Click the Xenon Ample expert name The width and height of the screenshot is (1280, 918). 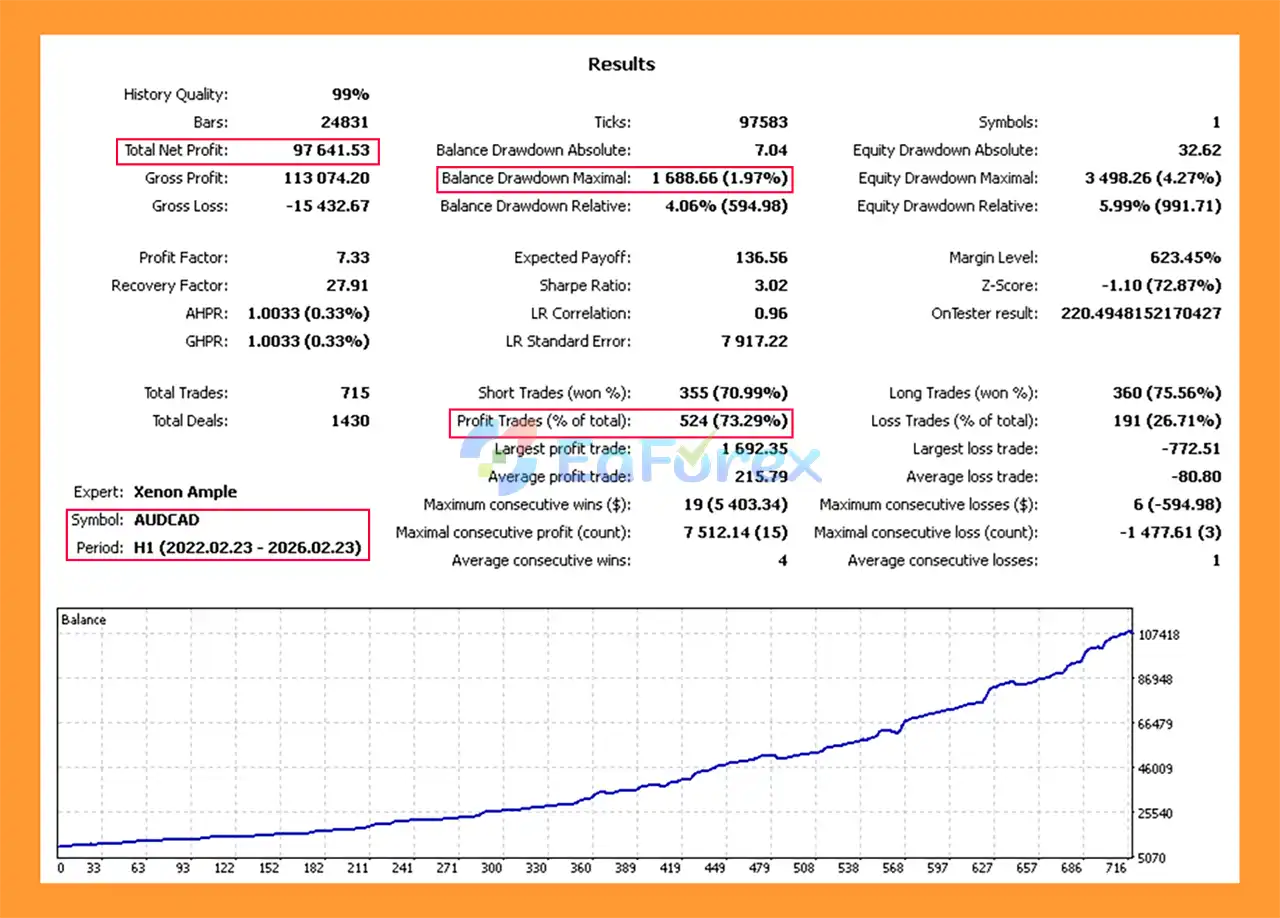(x=185, y=492)
